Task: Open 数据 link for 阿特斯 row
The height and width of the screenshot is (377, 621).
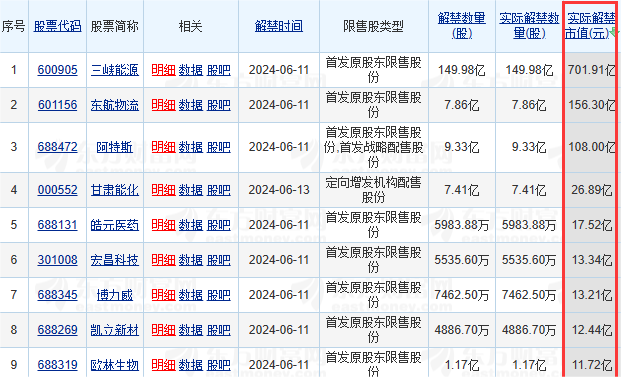Action: click(x=191, y=147)
